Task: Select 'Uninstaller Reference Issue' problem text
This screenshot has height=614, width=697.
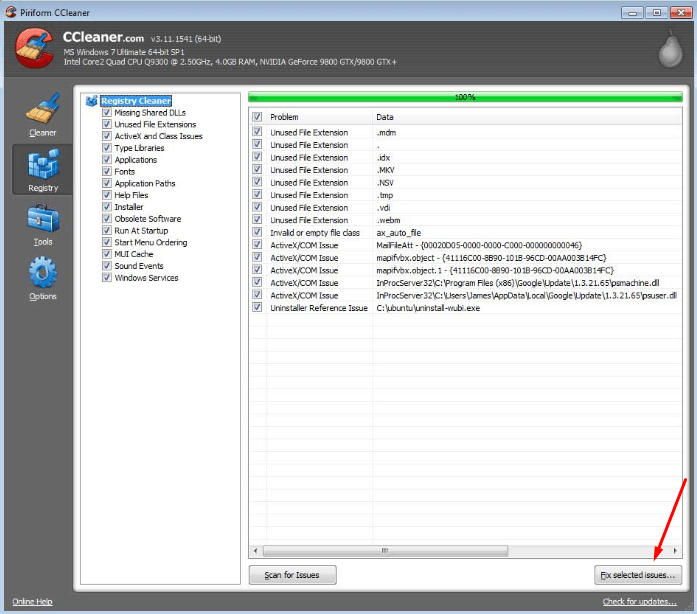Action: pos(319,308)
